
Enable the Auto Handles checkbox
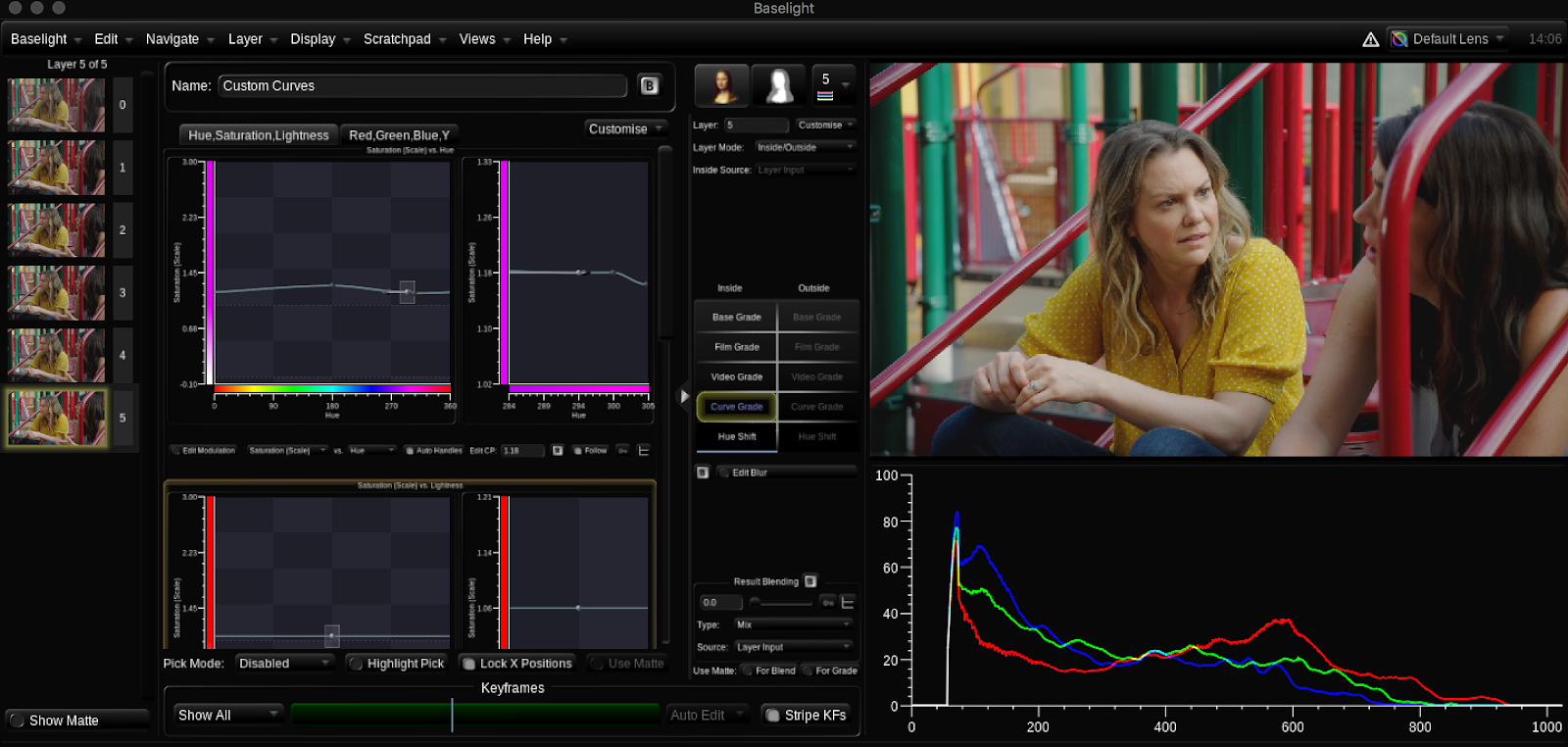(x=433, y=451)
